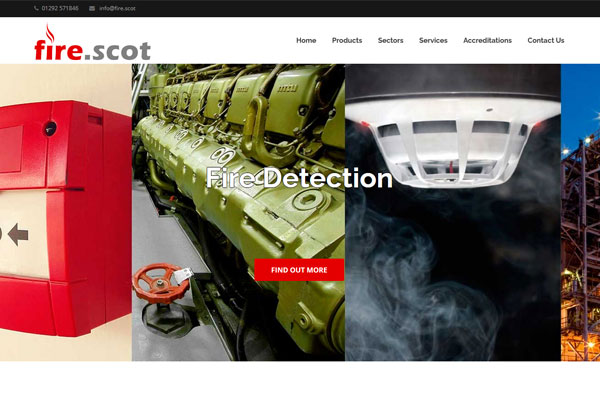Click the red valve wheel in engine photo
This screenshot has width=600, height=400.
[161, 283]
